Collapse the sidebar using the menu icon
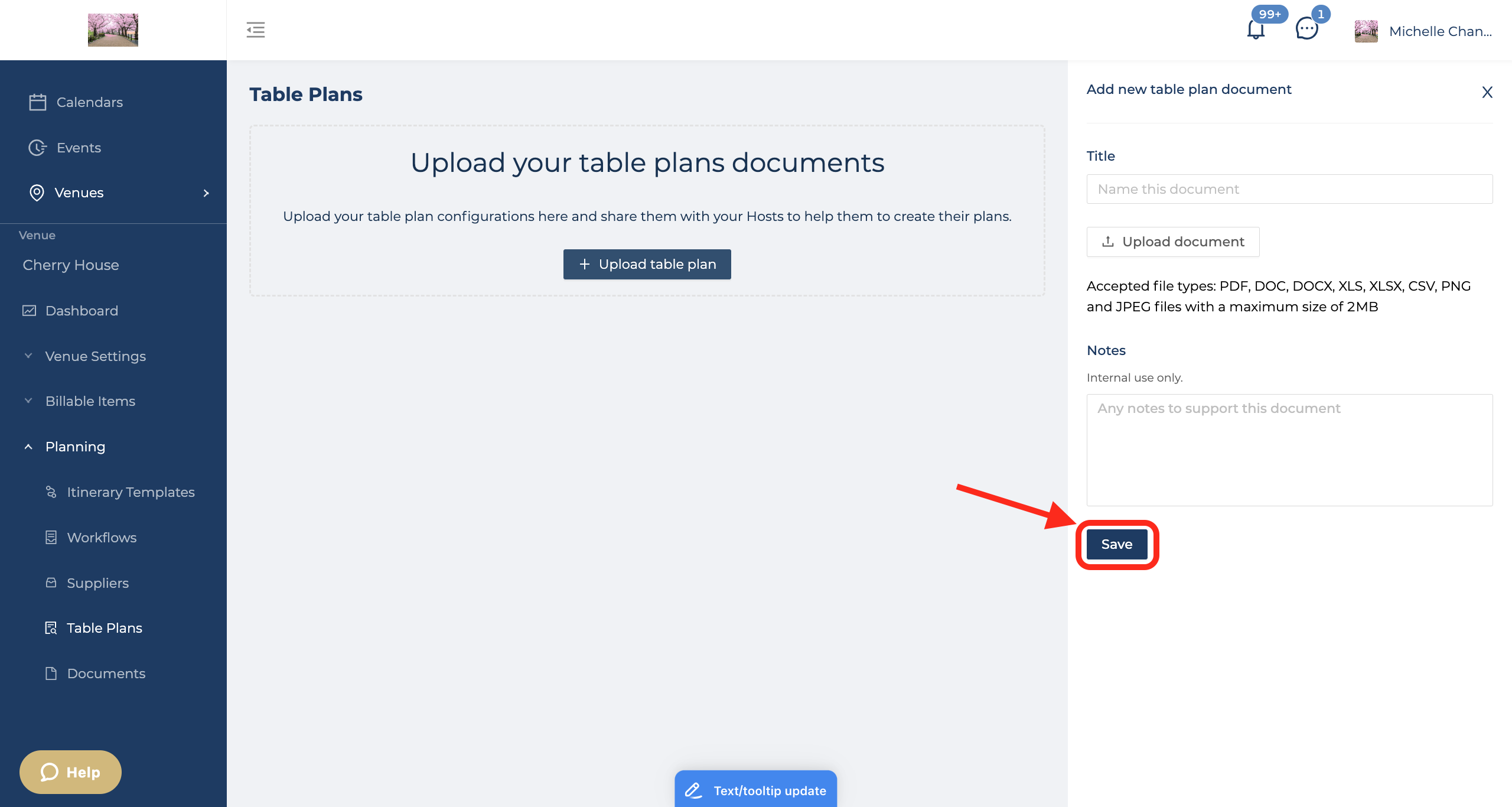This screenshot has height=807, width=1512. point(255,30)
